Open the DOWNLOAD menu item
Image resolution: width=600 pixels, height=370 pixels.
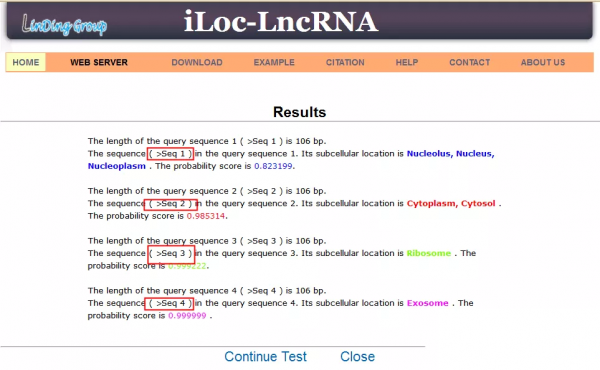coord(197,62)
